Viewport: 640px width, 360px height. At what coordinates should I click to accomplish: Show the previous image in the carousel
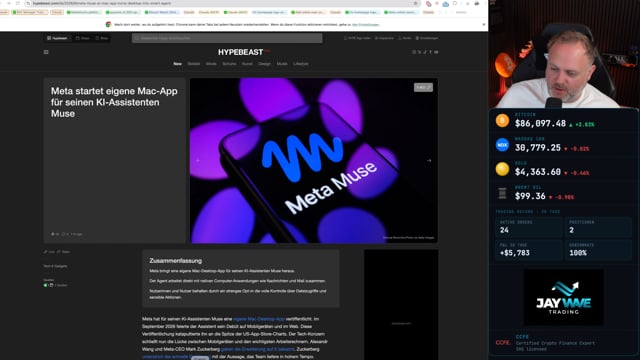pyautogui.click(x=198, y=160)
